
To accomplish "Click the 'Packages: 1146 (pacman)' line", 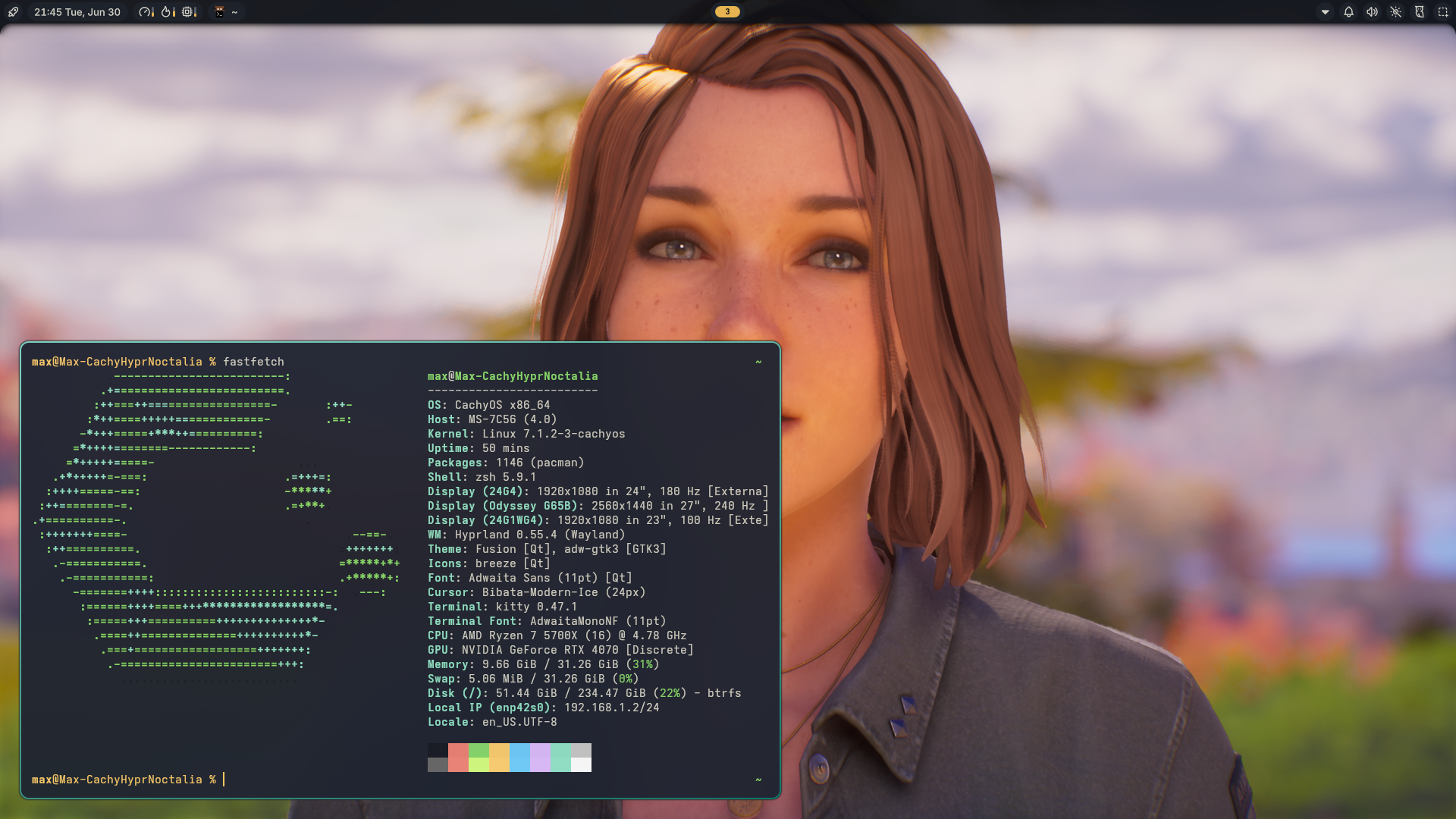I will point(506,463).
